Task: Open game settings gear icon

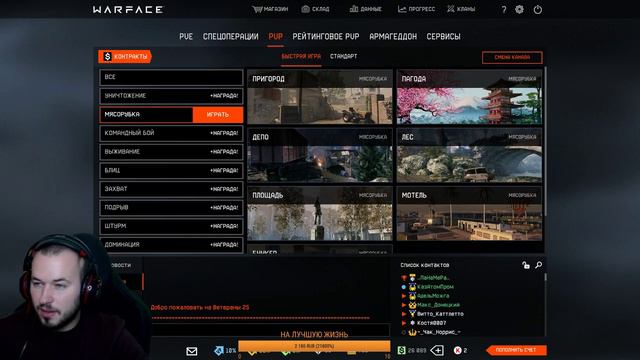Action: [519, 9]
